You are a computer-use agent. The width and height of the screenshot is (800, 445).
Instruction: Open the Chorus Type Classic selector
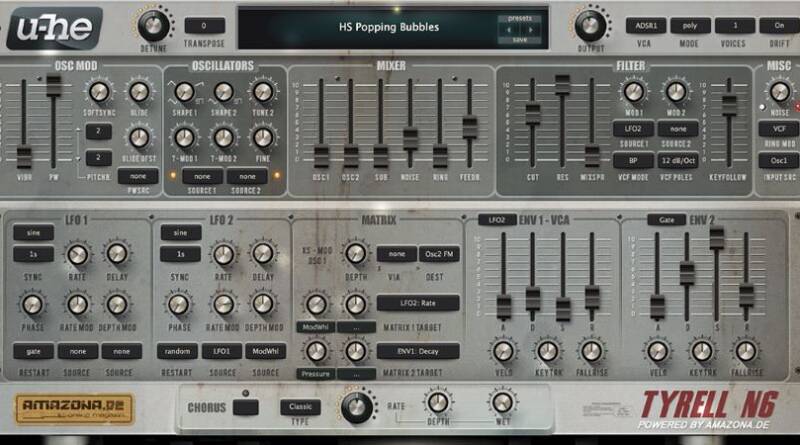pyautogui.click(x=300, y=407)
